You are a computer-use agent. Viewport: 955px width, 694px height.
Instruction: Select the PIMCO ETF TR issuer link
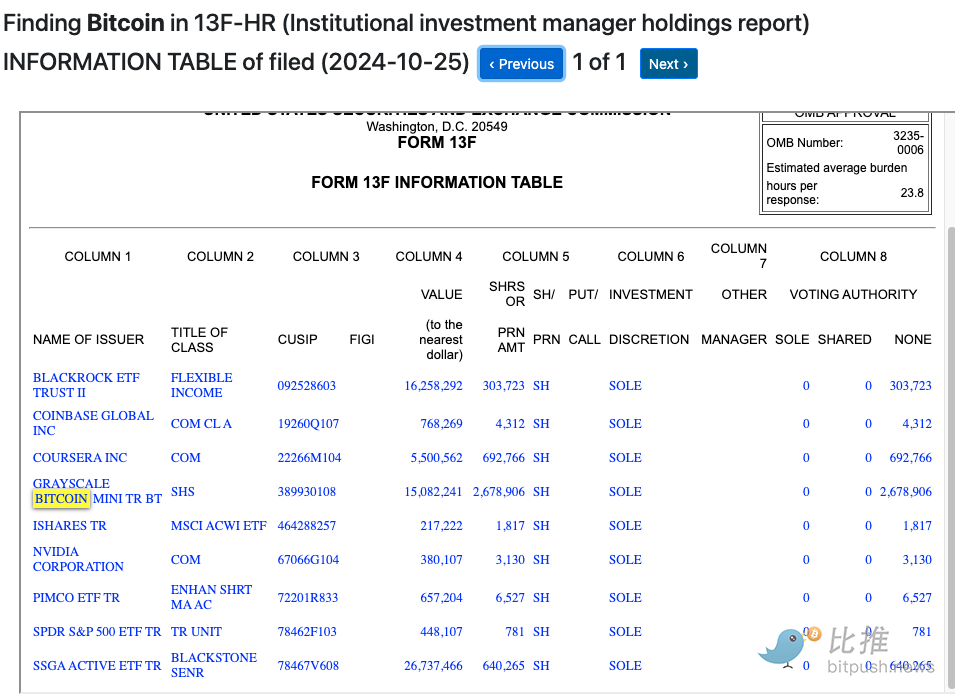(x=76, y=598)
